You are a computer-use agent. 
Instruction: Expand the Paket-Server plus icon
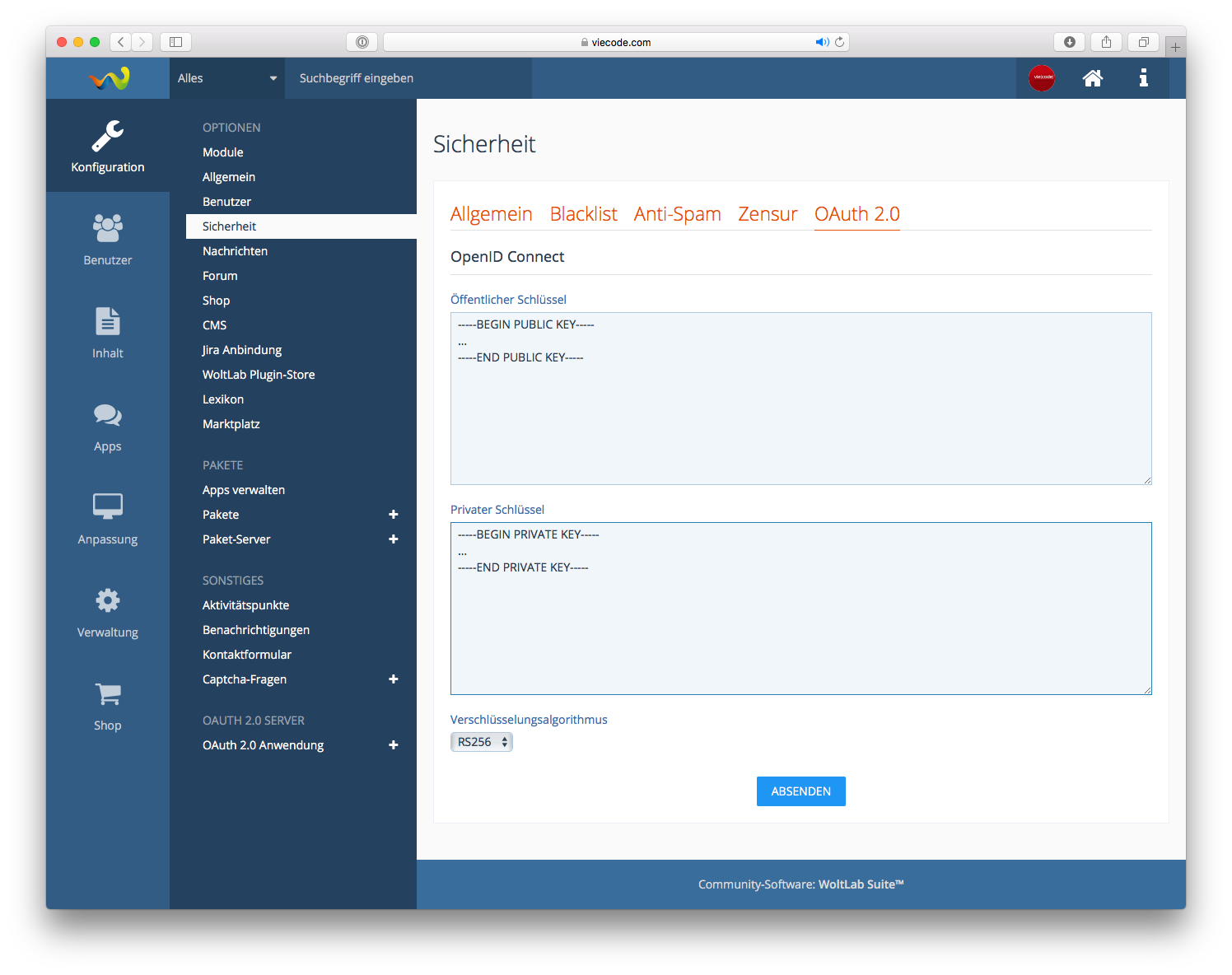(394, 539)
